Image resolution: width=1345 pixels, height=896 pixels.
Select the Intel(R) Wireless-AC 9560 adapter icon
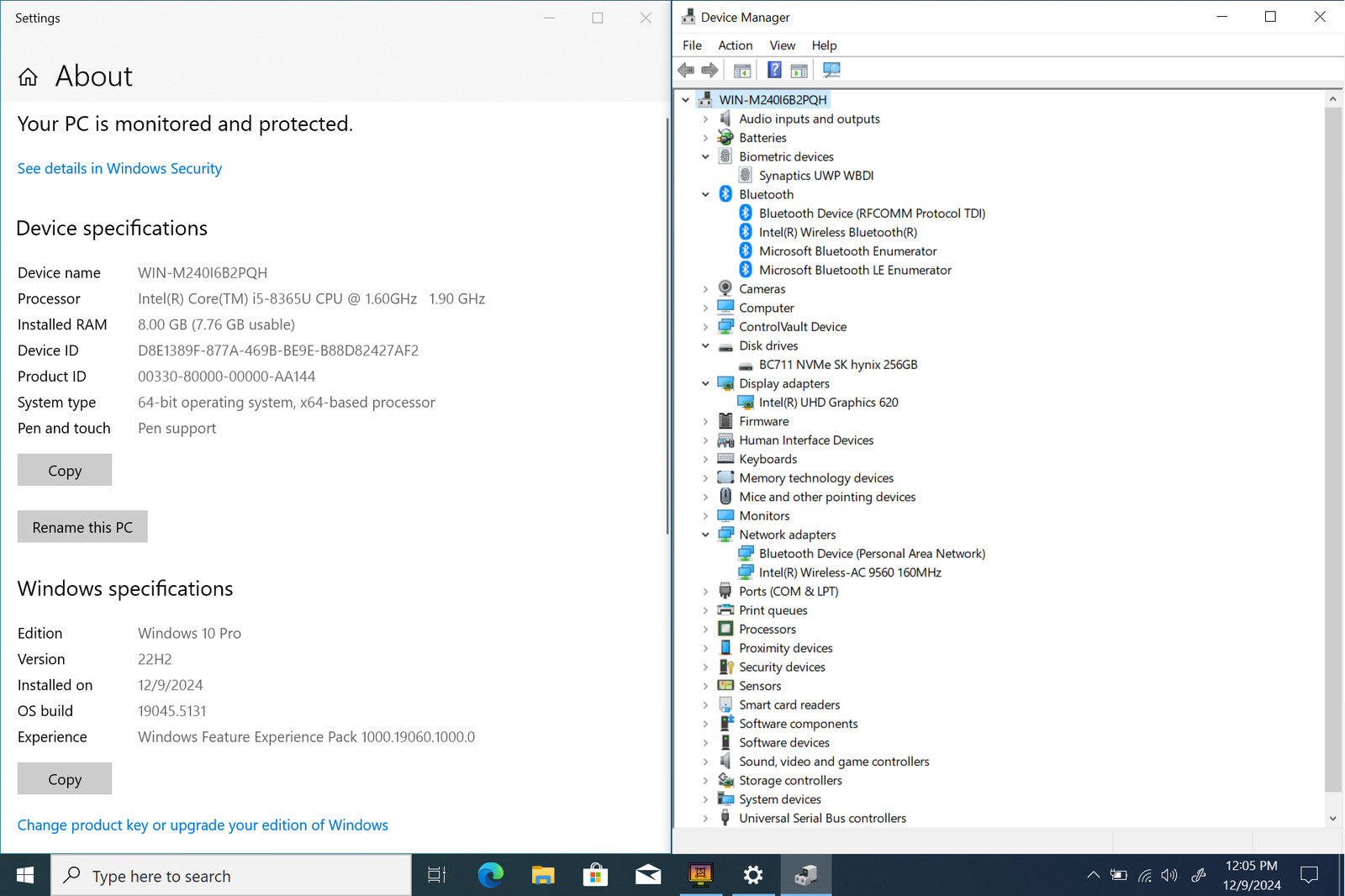pyautogui.click(x=745, y=572)
